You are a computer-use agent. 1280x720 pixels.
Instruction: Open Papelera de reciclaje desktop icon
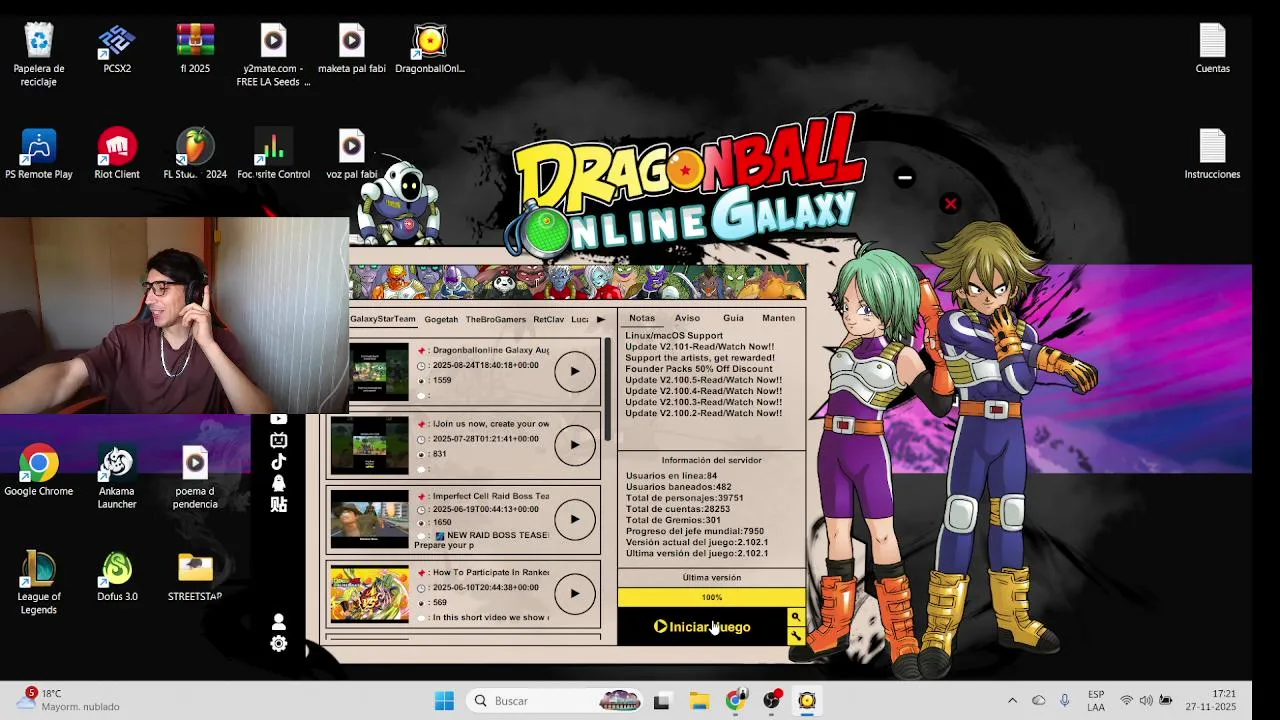(x=39, y=54)
